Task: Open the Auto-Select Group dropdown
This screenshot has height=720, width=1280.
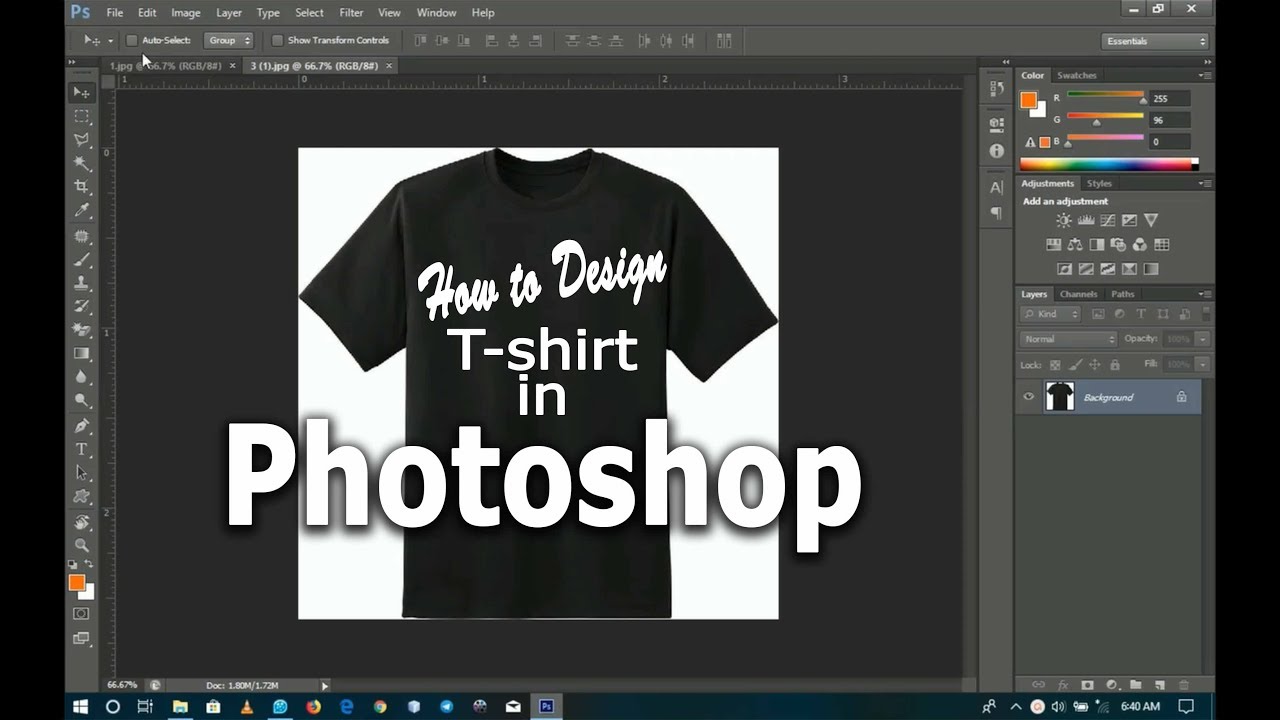Action: coord(229,40)
